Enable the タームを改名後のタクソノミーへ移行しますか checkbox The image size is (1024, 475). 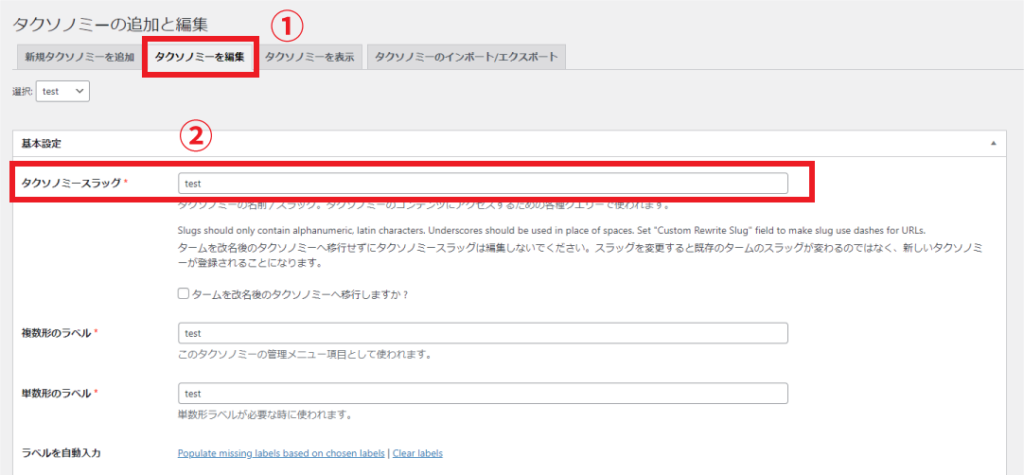click(x=183, y=294)
